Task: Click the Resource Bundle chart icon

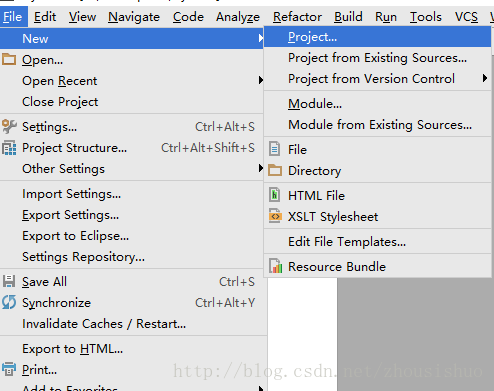Action: click(275, 266)
